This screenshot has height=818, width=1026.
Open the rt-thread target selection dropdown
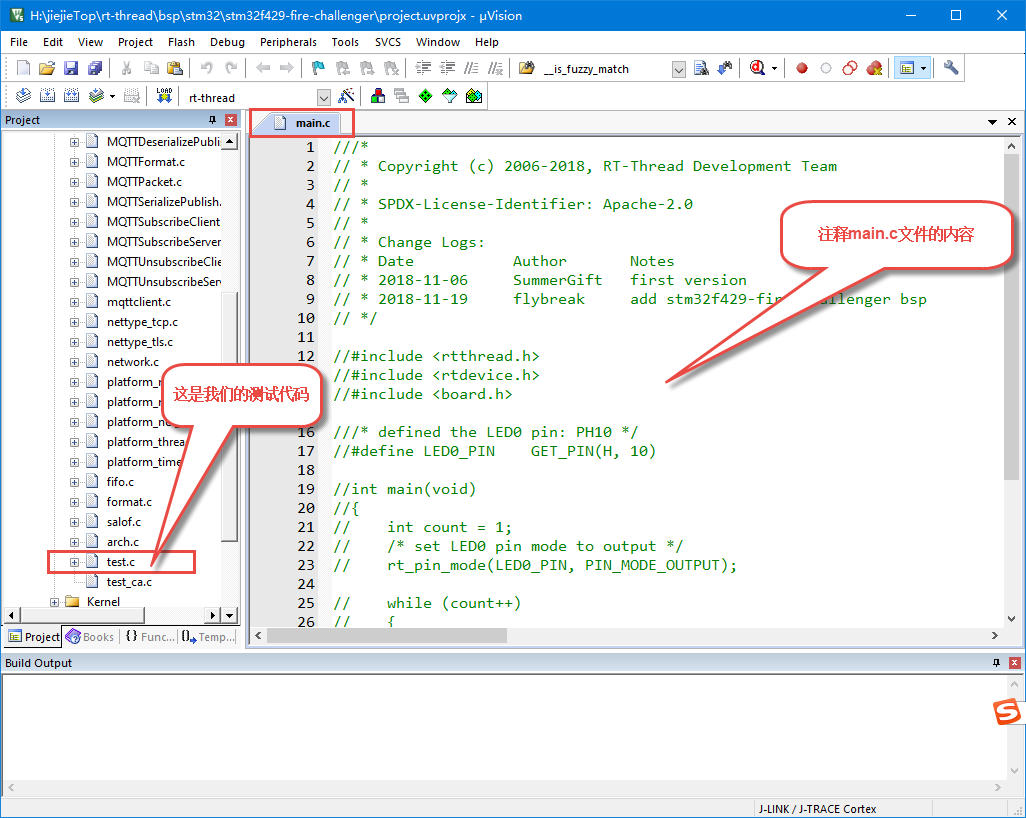pyautogui.click(x=323, y=96)
